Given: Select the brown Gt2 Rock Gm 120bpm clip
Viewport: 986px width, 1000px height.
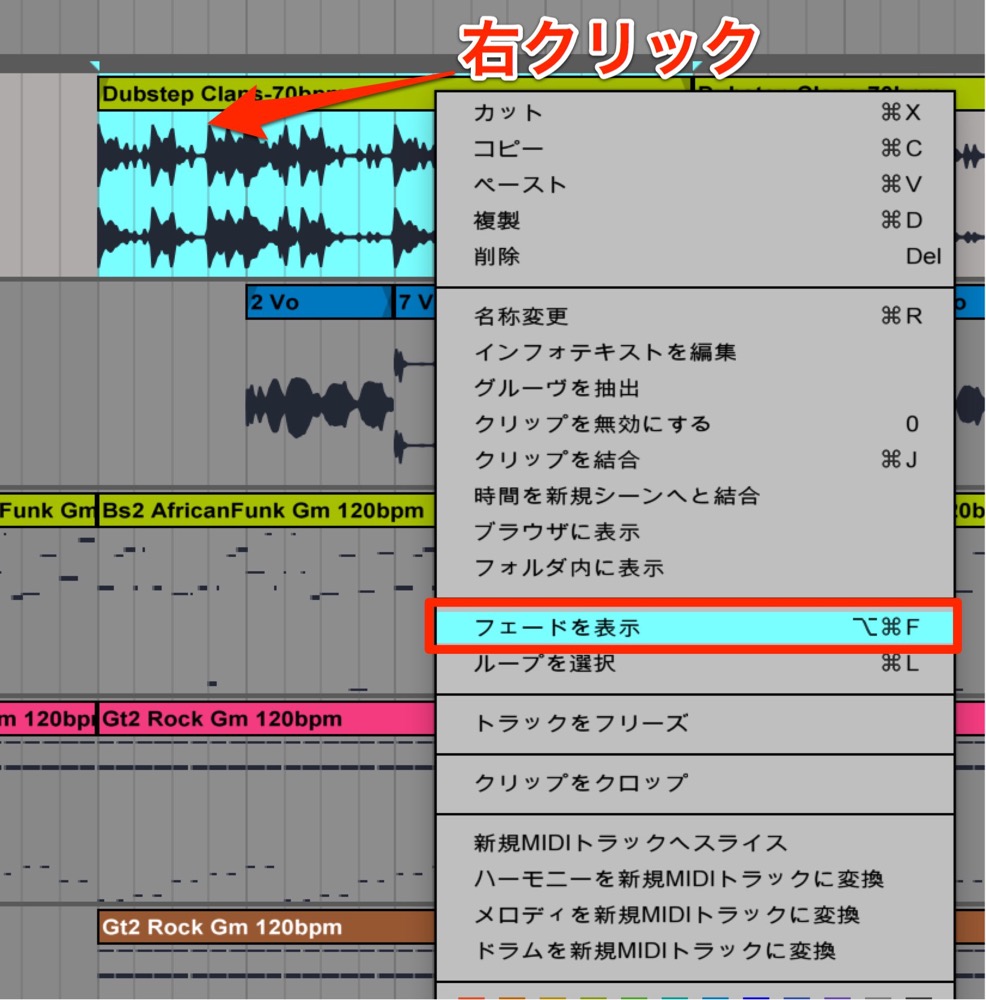Looking at the screenshot, I should 266,927.
